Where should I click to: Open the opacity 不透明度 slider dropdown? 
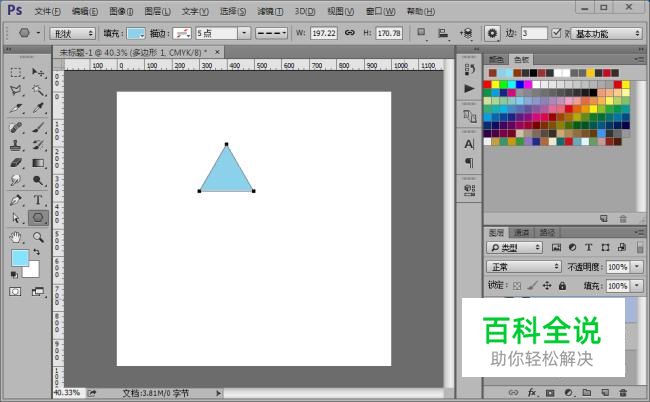(x=637, y=266)
